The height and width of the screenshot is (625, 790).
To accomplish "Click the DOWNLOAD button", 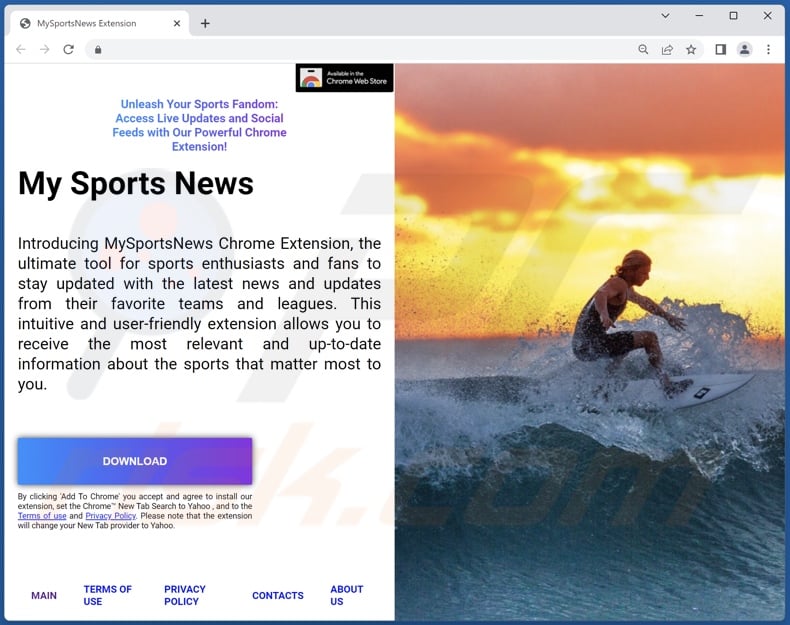I will point(135,461).
